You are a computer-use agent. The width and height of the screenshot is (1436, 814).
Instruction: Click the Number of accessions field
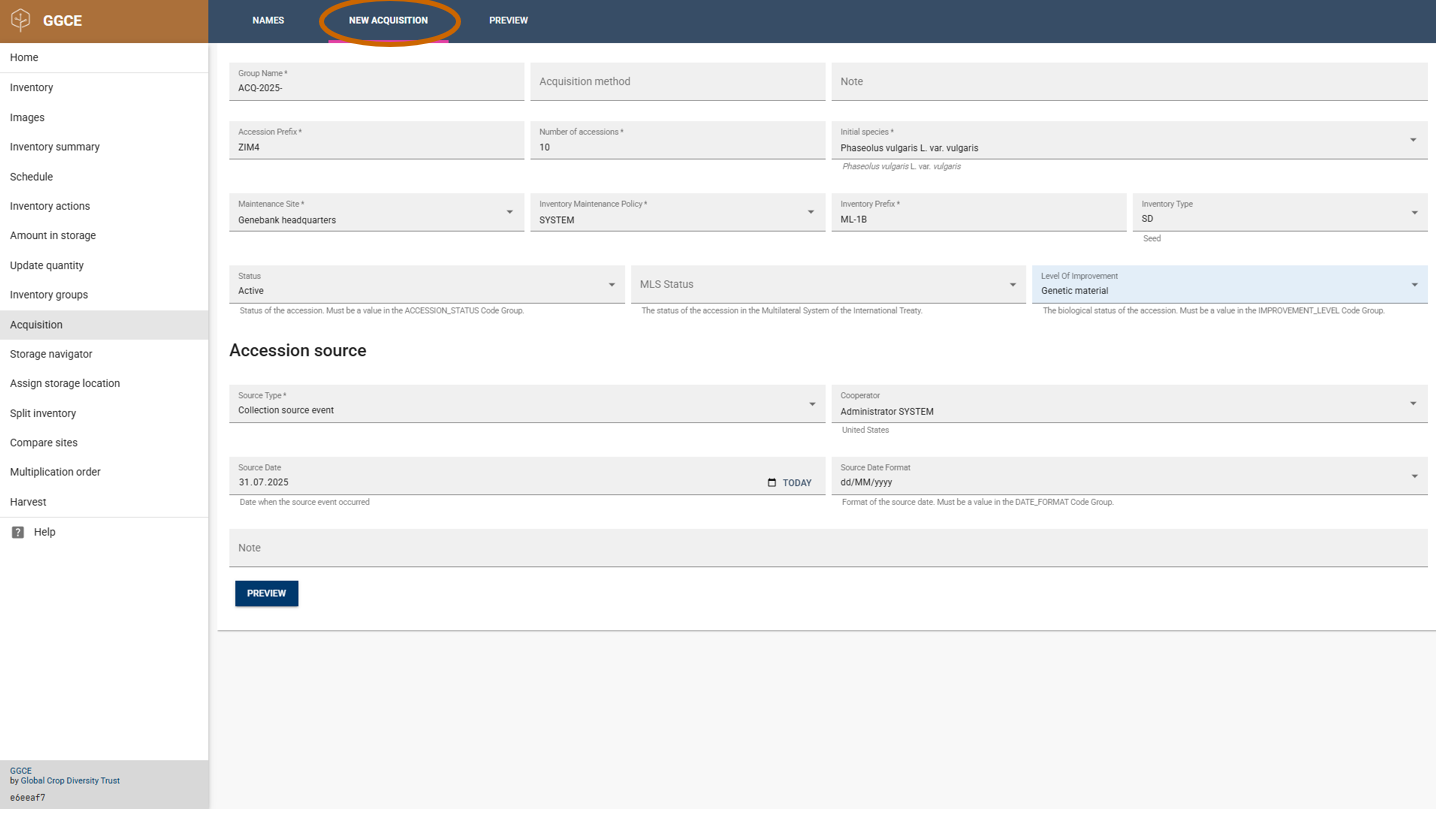pyautogui.click(x=677, y=147)
